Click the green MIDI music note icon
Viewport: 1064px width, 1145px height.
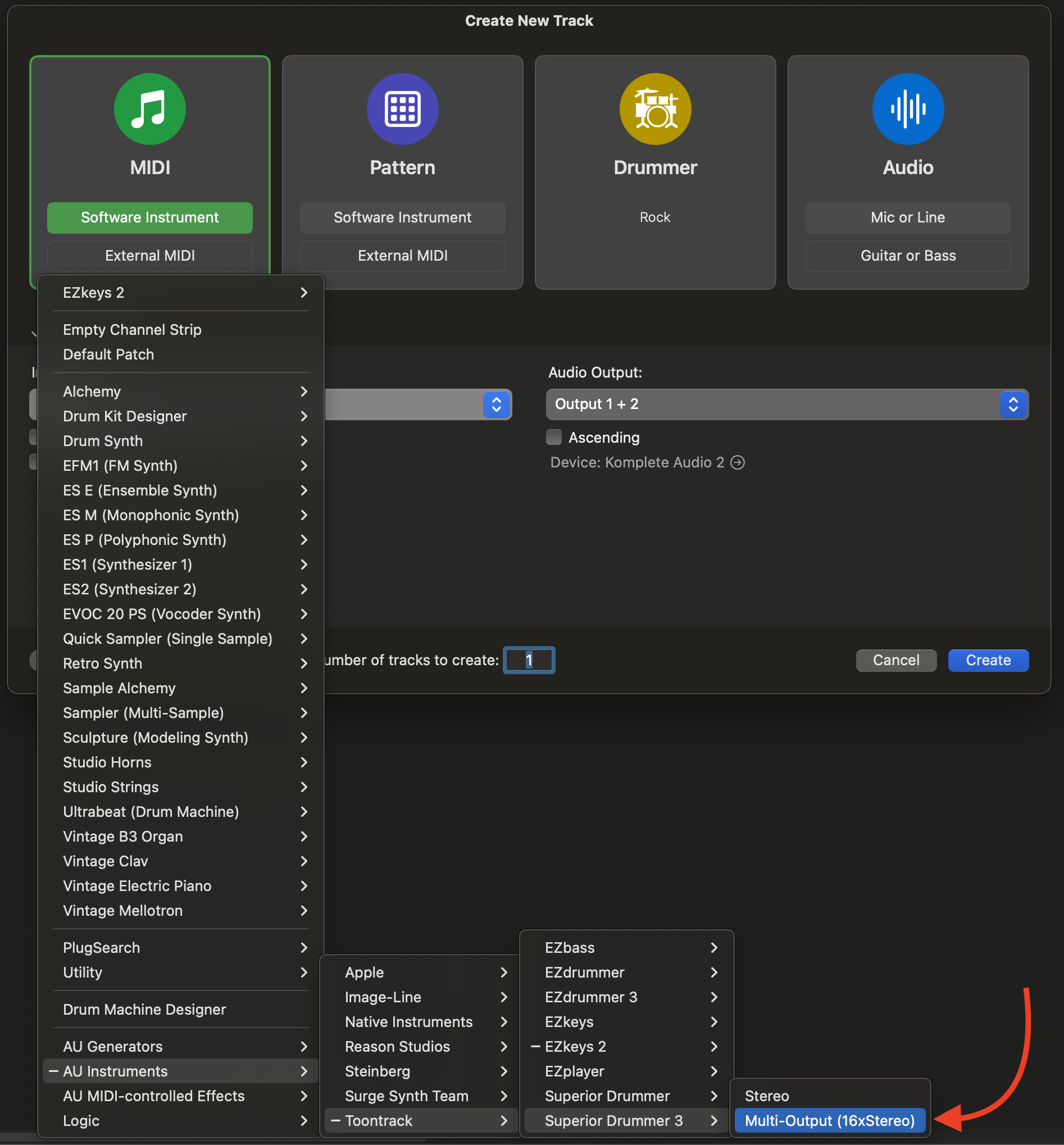tap(149, 109)
